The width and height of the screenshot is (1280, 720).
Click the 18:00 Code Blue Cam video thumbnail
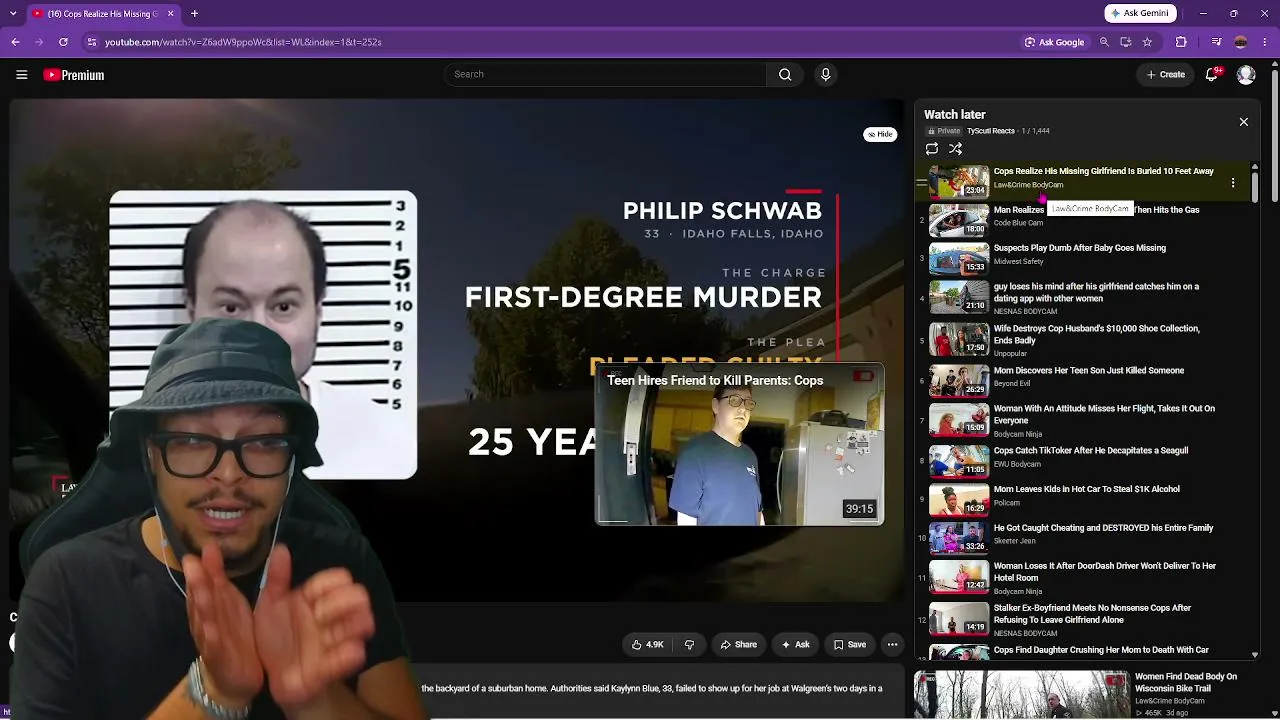coord(959,219)
